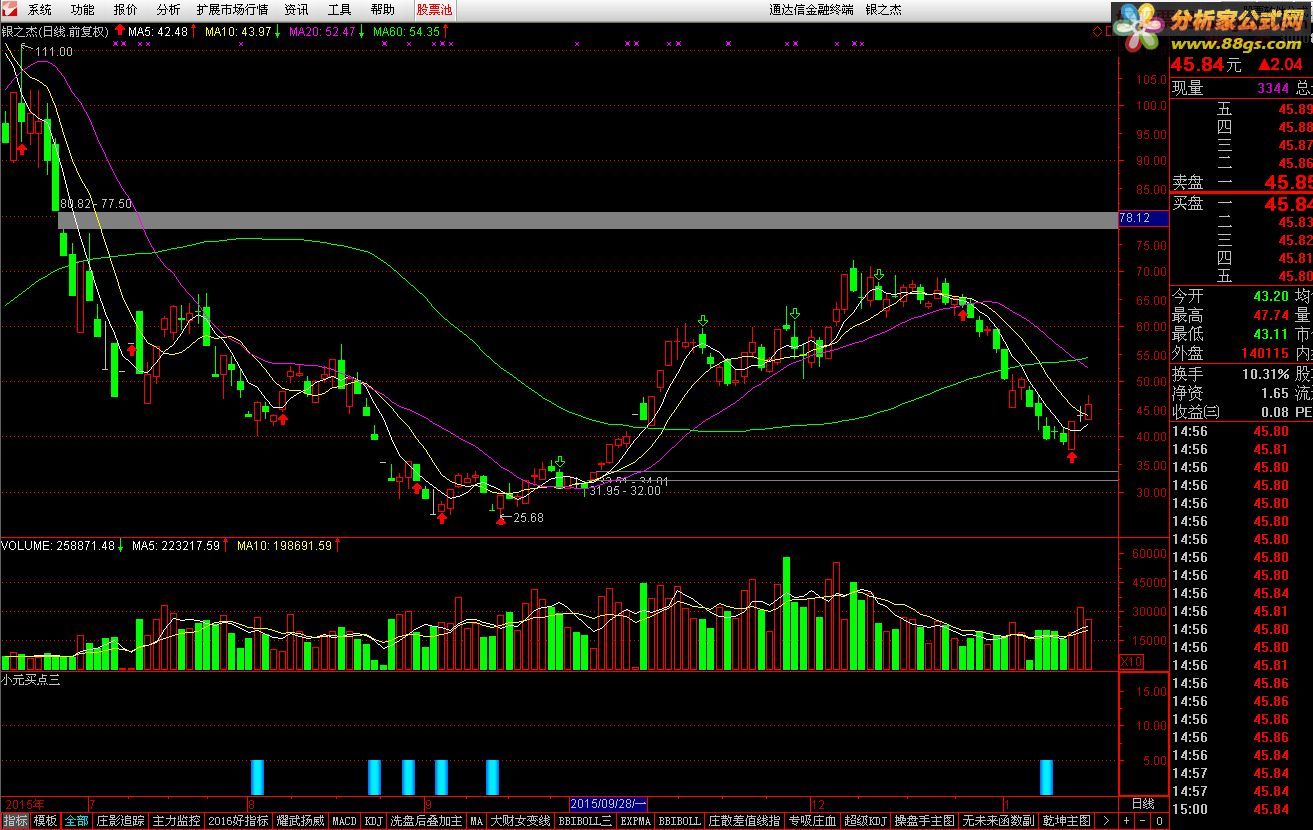This screenshot has height=830, width=1313.
Task: Click the 45.84元 current price
Action: click(1205, 65)
